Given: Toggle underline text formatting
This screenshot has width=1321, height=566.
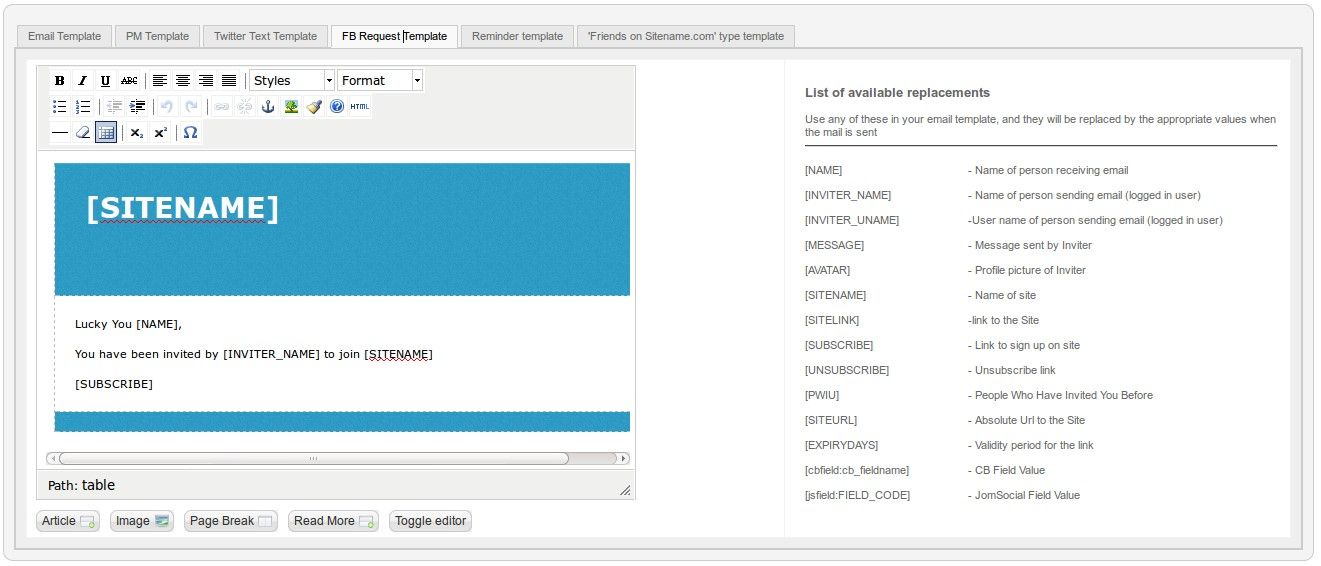Looking at the screenshot, I should [105, 81].
